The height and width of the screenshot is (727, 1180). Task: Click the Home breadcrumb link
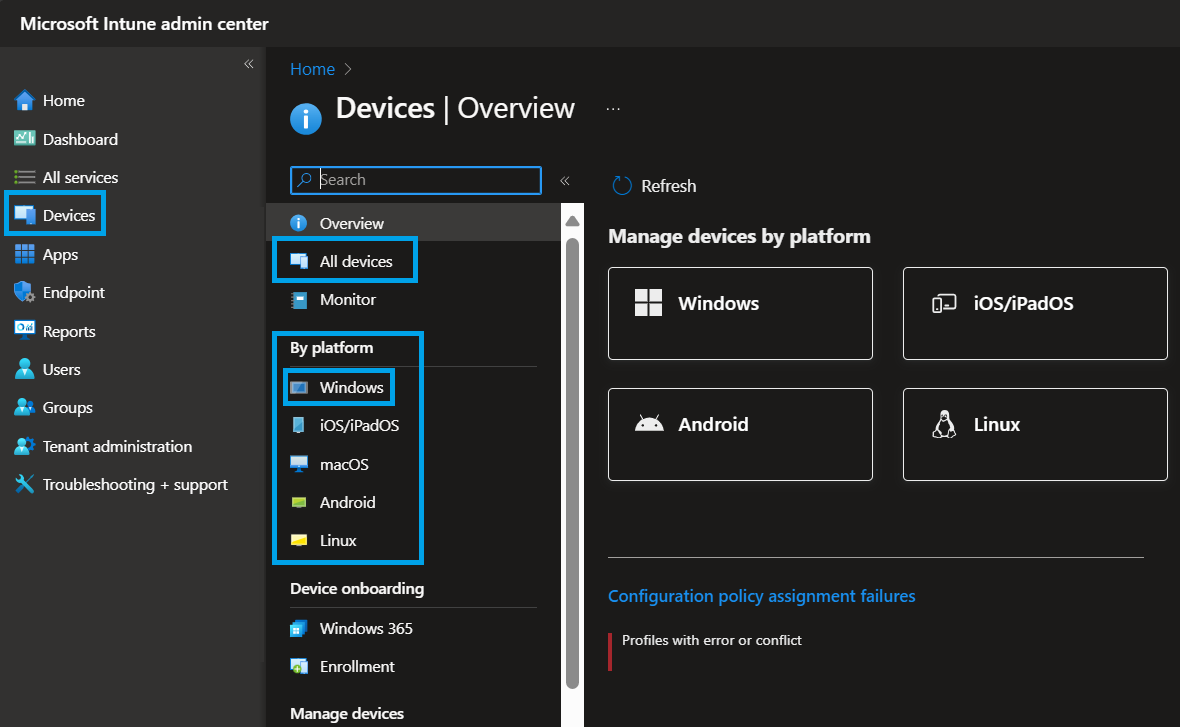point(312,69)
